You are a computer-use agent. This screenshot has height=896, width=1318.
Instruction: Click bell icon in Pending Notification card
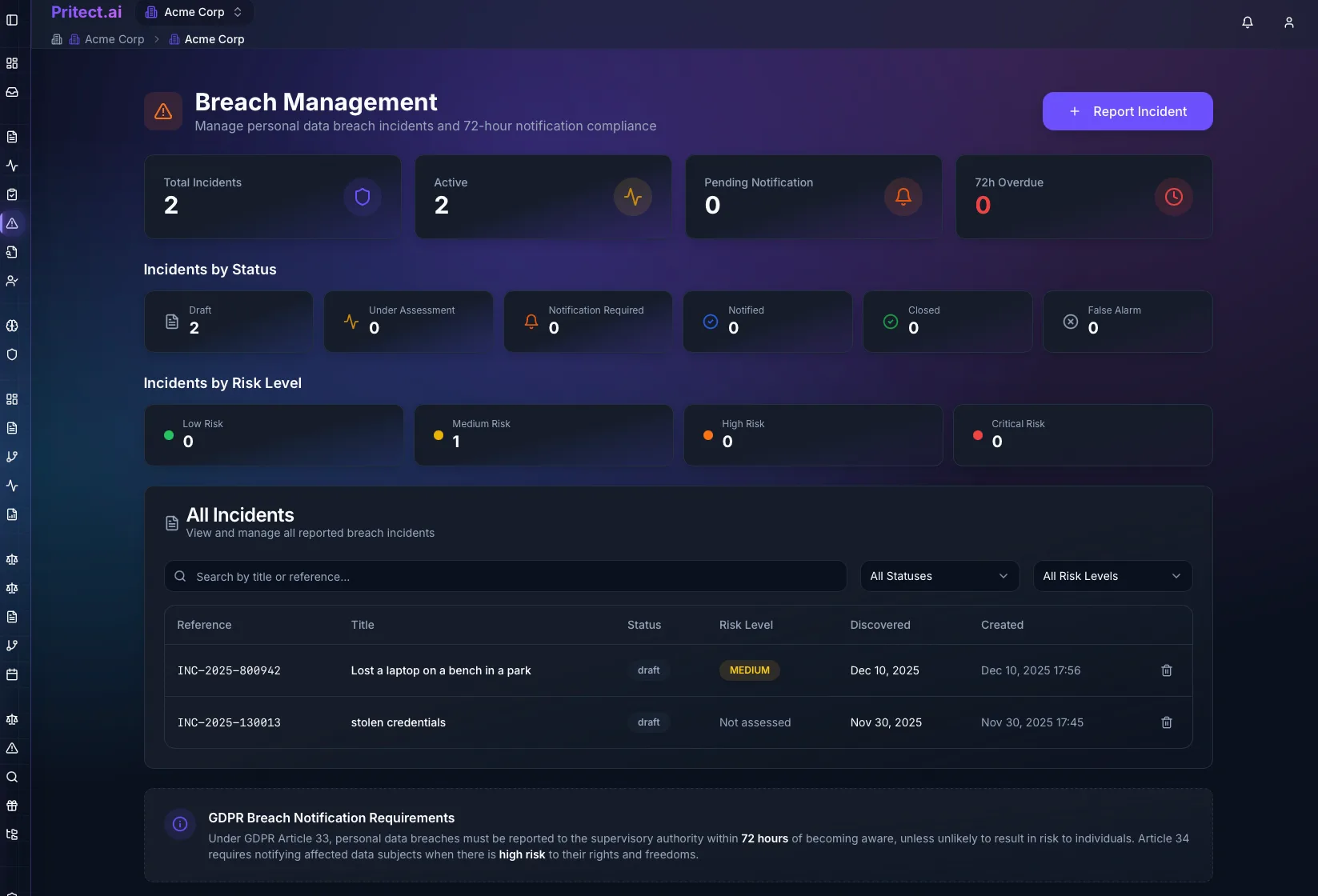903,197
